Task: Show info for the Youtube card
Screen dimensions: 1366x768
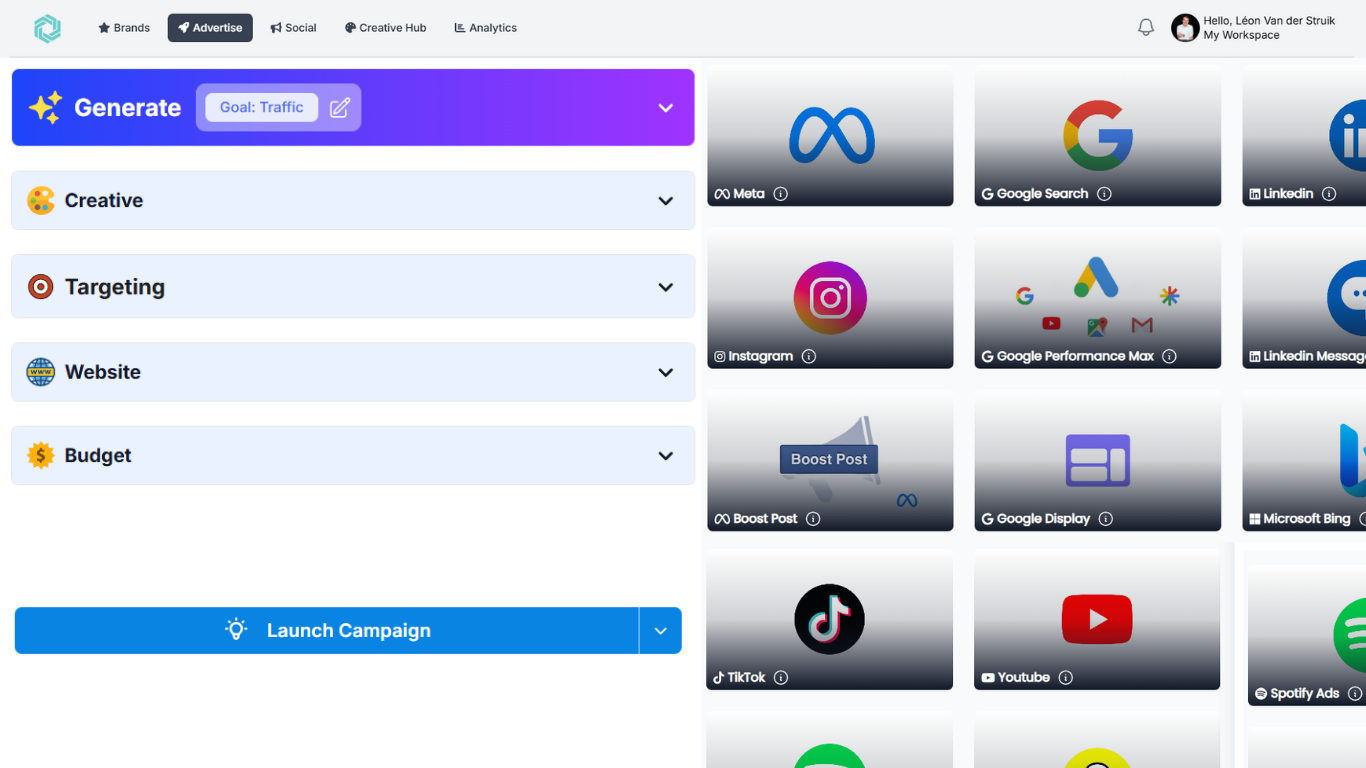Action: pyautogui.click(x=1066, y=678)
